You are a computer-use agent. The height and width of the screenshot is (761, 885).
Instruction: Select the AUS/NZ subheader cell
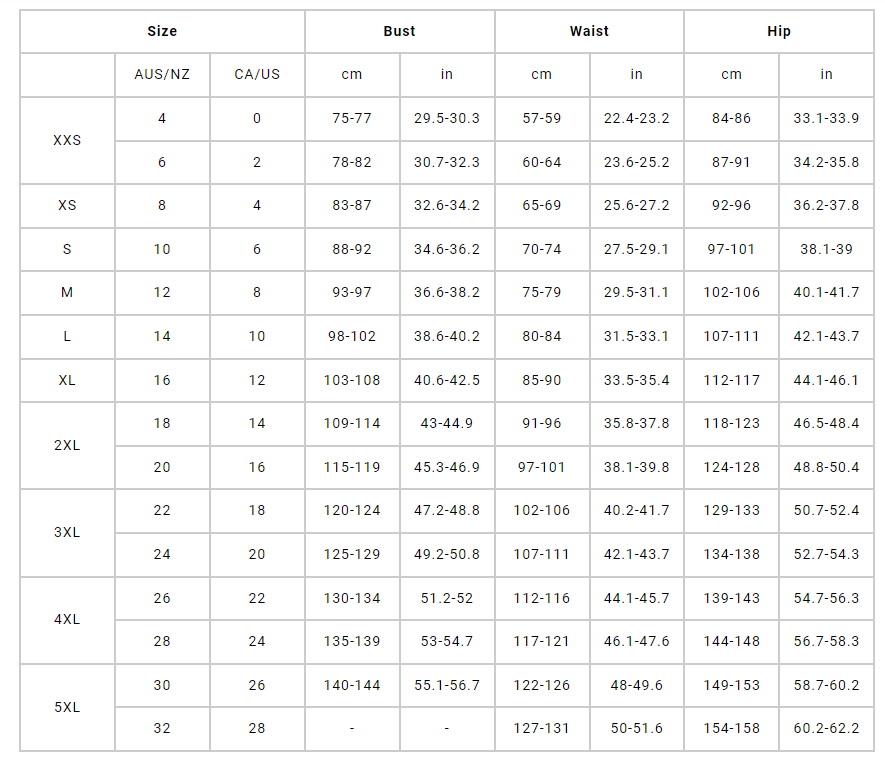[162, 75]
